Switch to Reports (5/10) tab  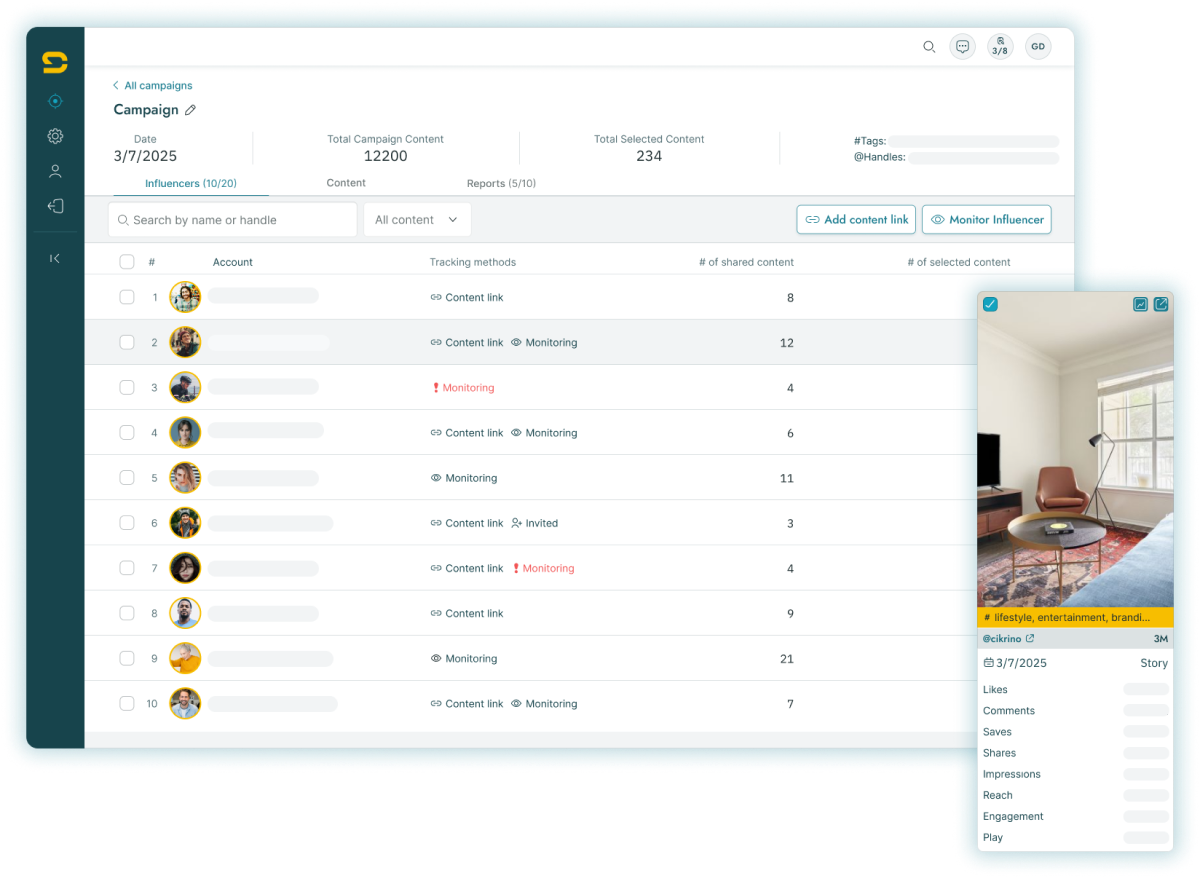coord(501,184)
